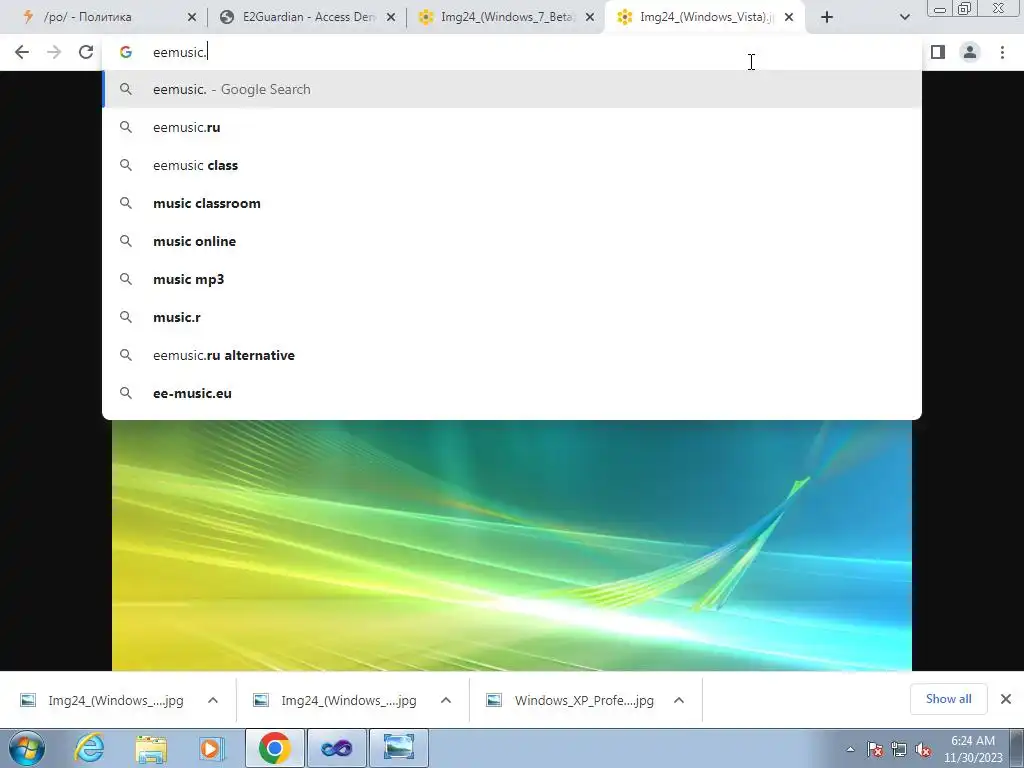Click the muted volume tray icon
Screen dimensions: 1024x768
pyautogui.click(x=923, y=749)
